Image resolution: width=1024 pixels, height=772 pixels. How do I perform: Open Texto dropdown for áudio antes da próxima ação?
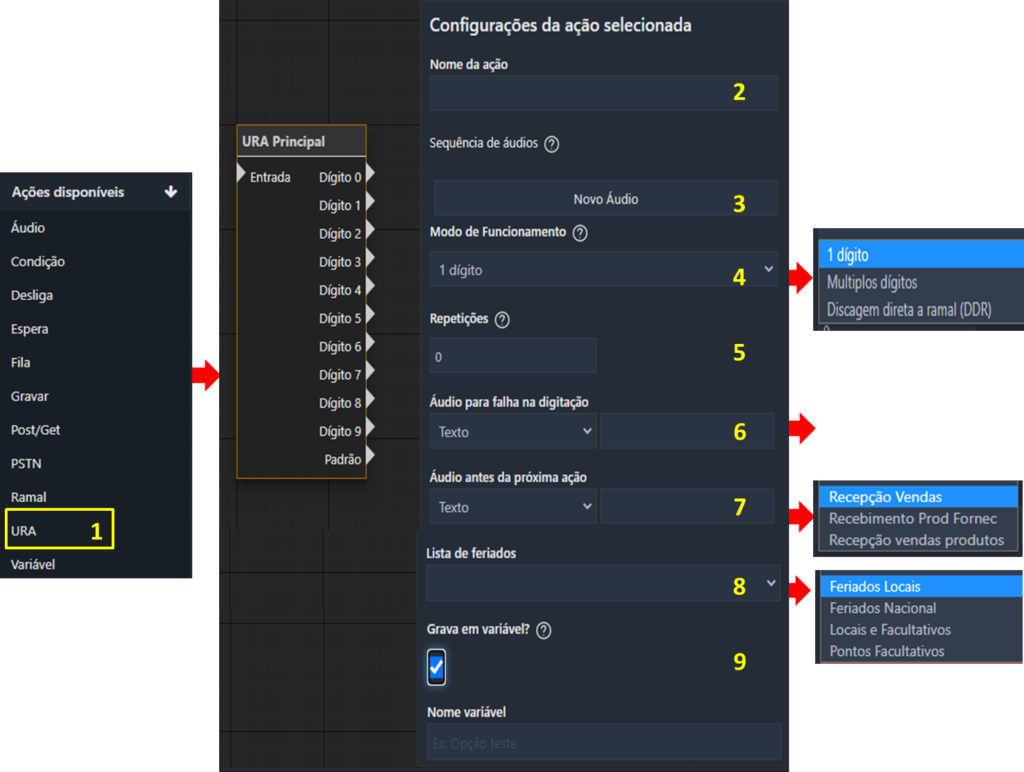[x=513, y=506]
